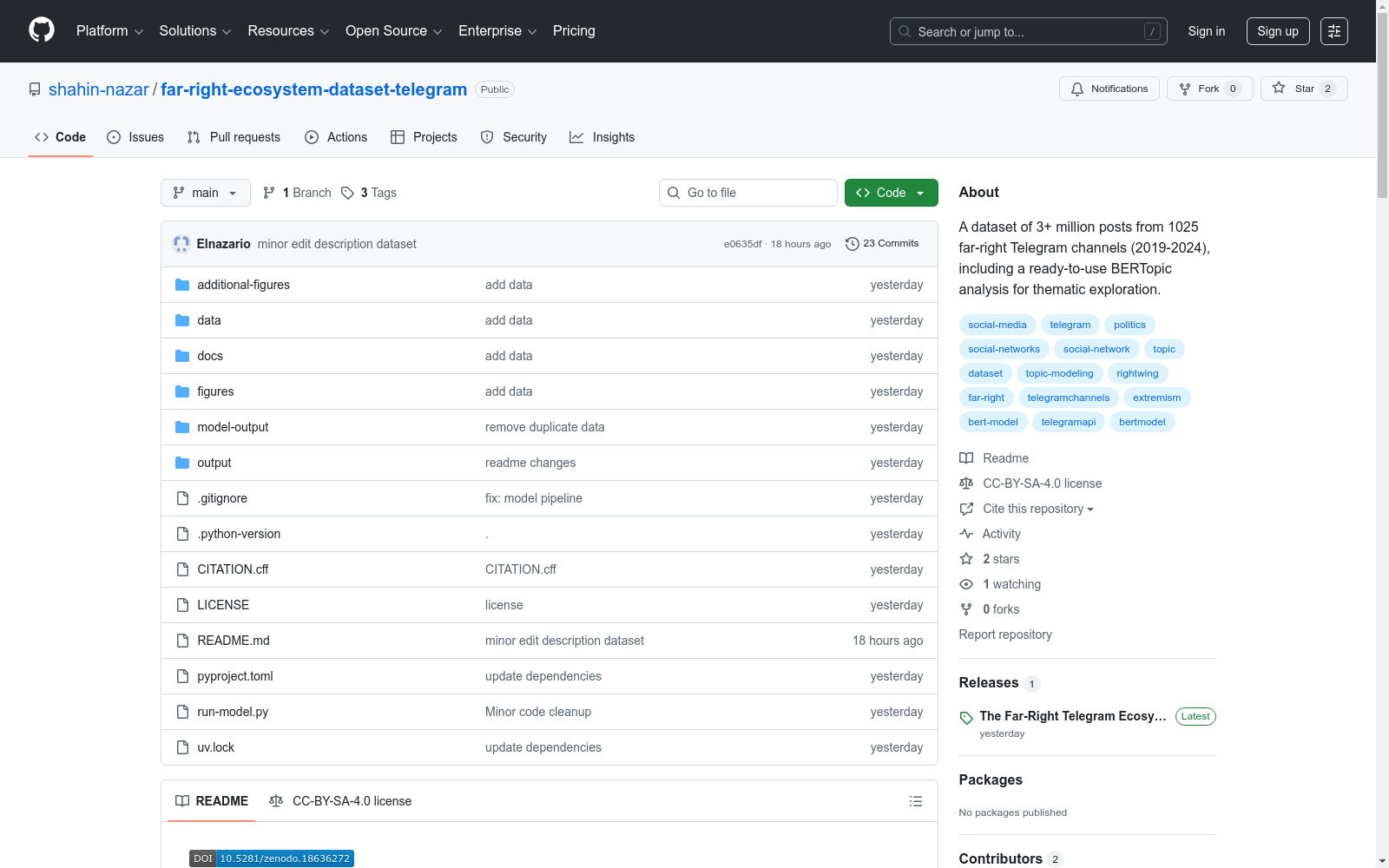Click the pulse icon next to Activity
Screen dimensions: 1389x868
[x=966, y=534]
